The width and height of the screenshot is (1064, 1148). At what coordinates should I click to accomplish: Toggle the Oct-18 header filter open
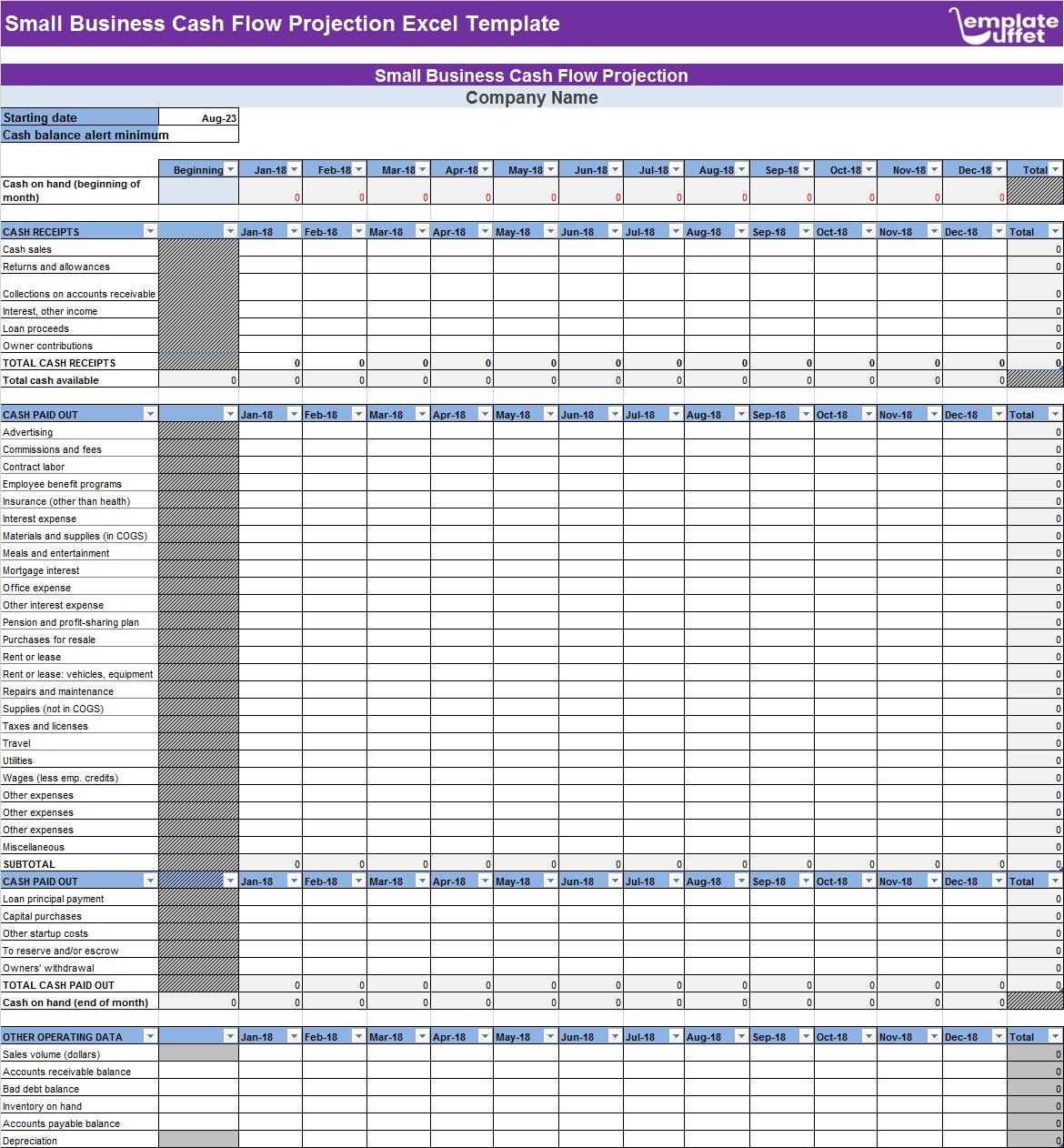pyautogui.click(x=867, y=169)
